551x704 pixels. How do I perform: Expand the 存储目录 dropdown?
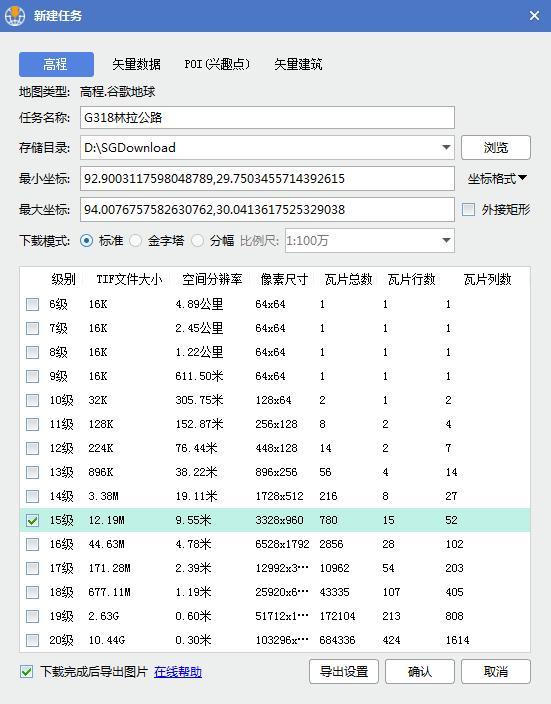446,147
